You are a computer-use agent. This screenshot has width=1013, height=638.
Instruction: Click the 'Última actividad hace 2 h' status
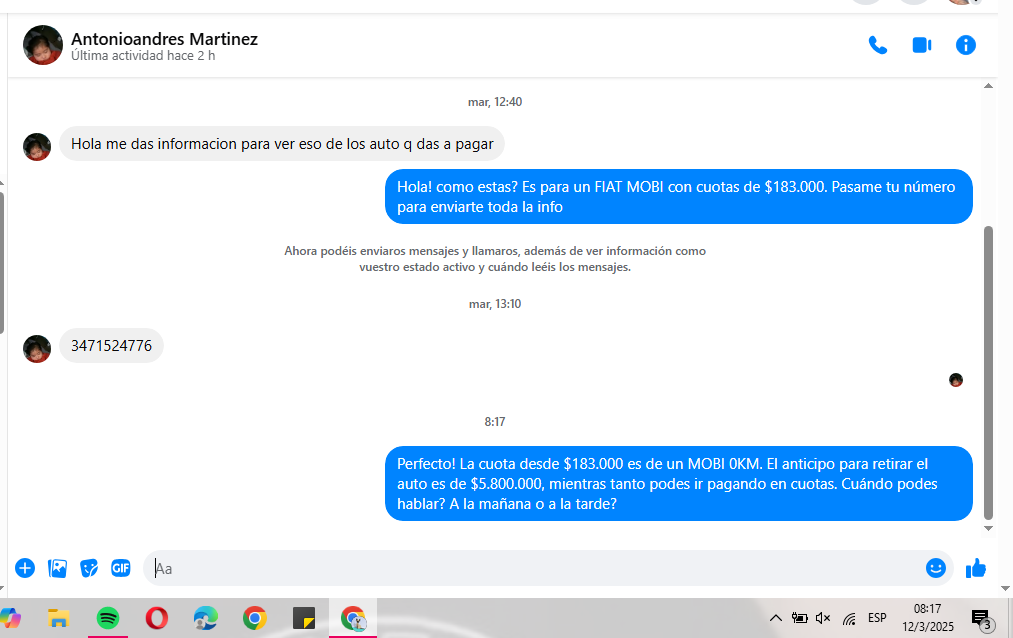point(143,56)
